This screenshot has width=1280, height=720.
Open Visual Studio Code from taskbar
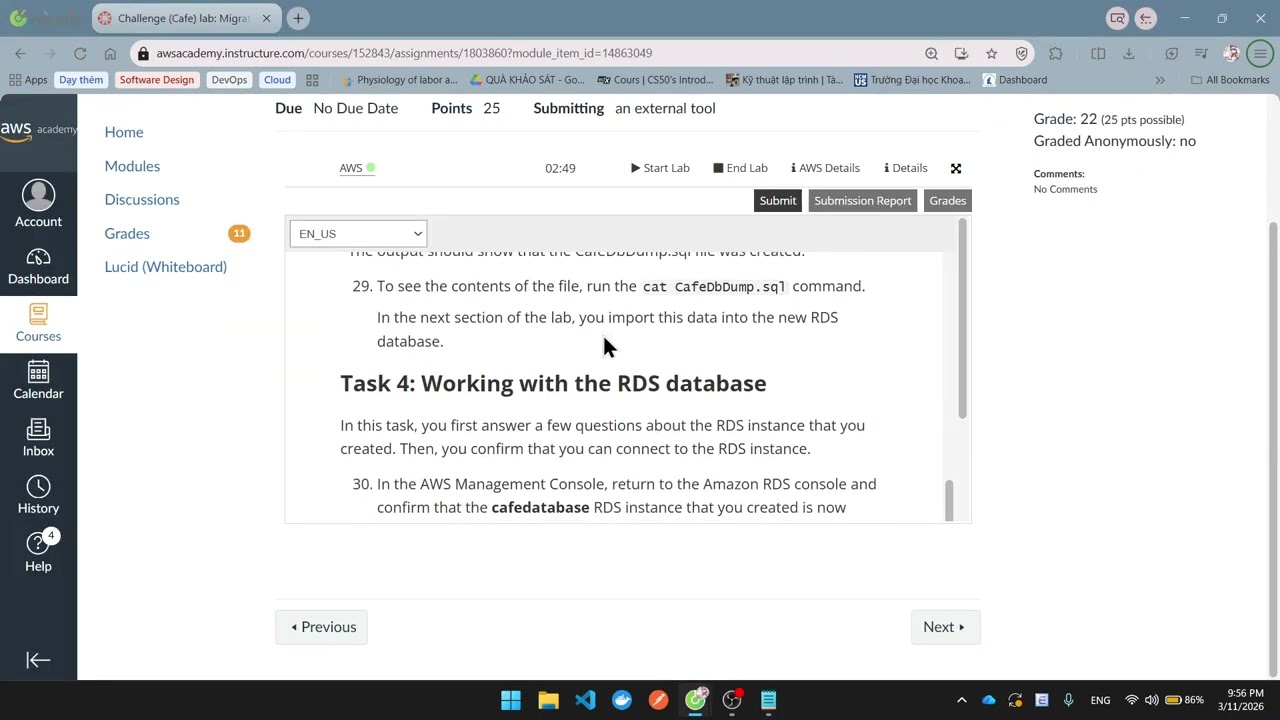[585, 700]
